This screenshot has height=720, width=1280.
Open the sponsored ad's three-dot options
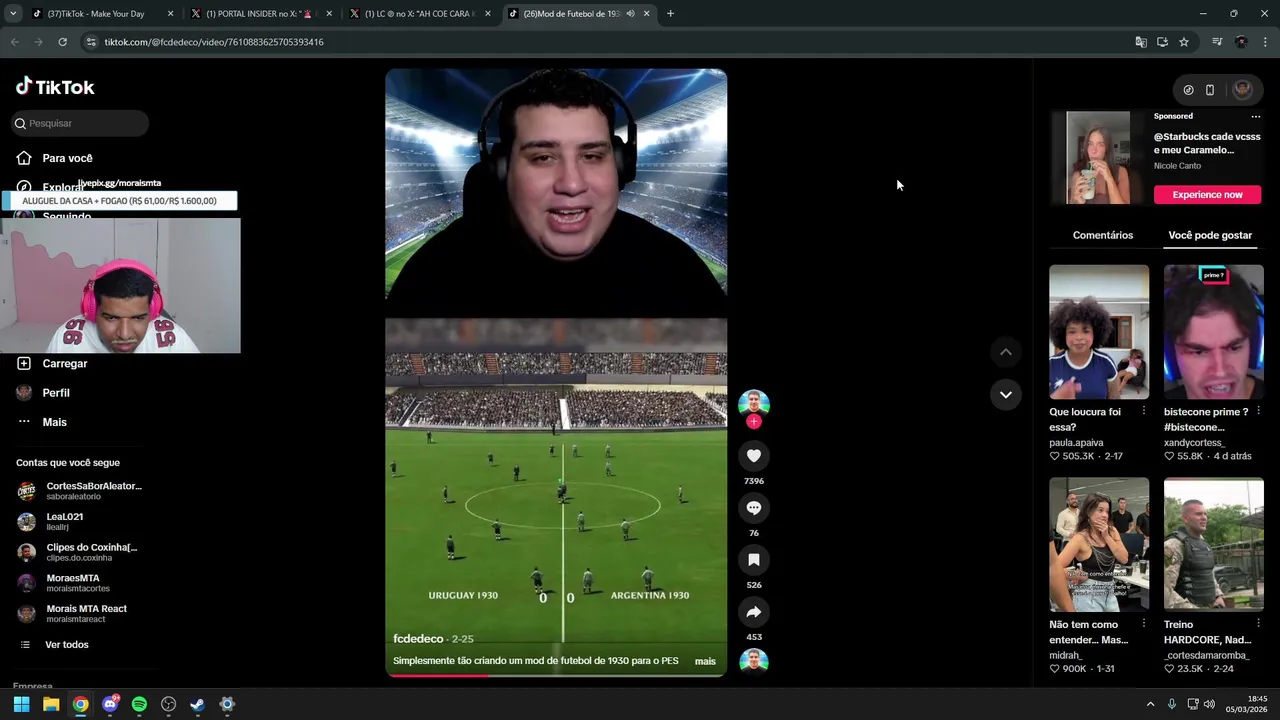click(1256, 116)
